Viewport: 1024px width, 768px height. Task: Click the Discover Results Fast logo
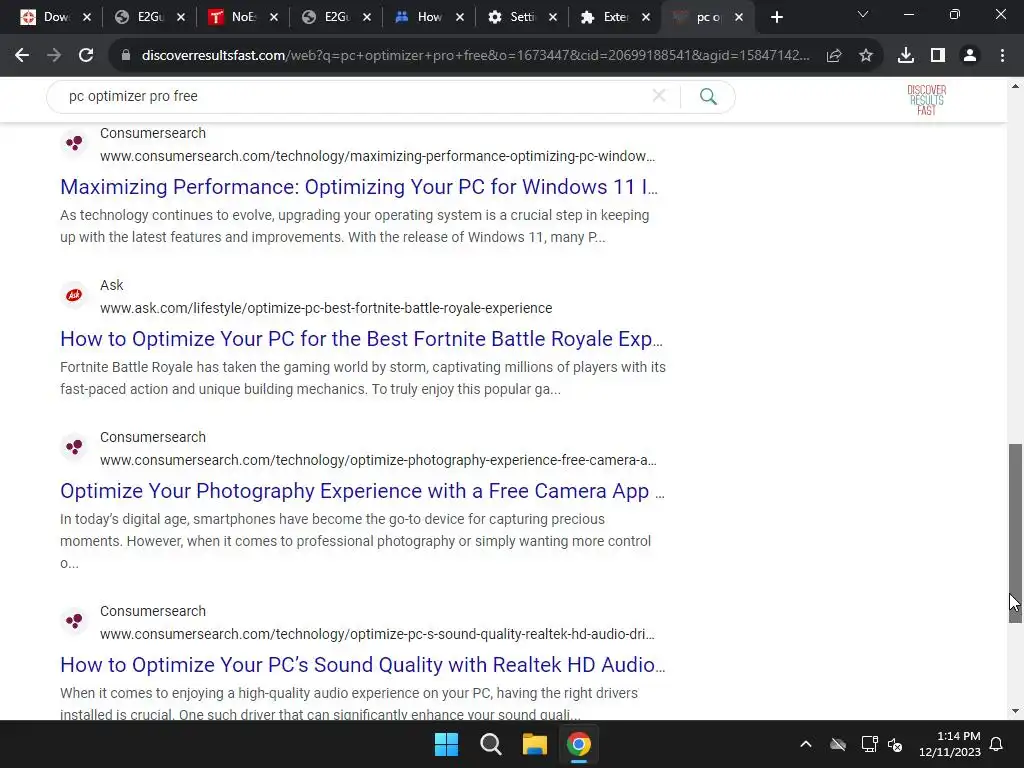coord(926,100)
